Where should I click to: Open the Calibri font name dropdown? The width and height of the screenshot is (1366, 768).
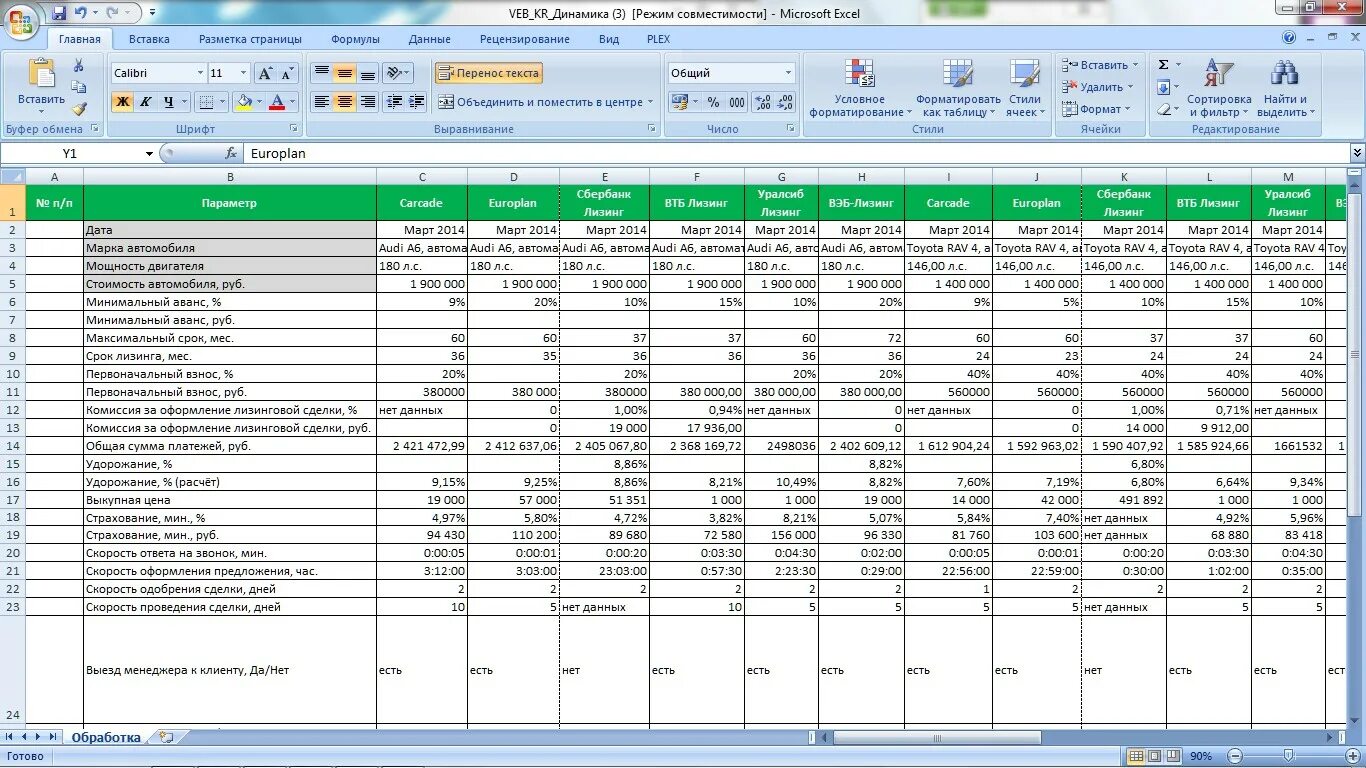(199, 73)
